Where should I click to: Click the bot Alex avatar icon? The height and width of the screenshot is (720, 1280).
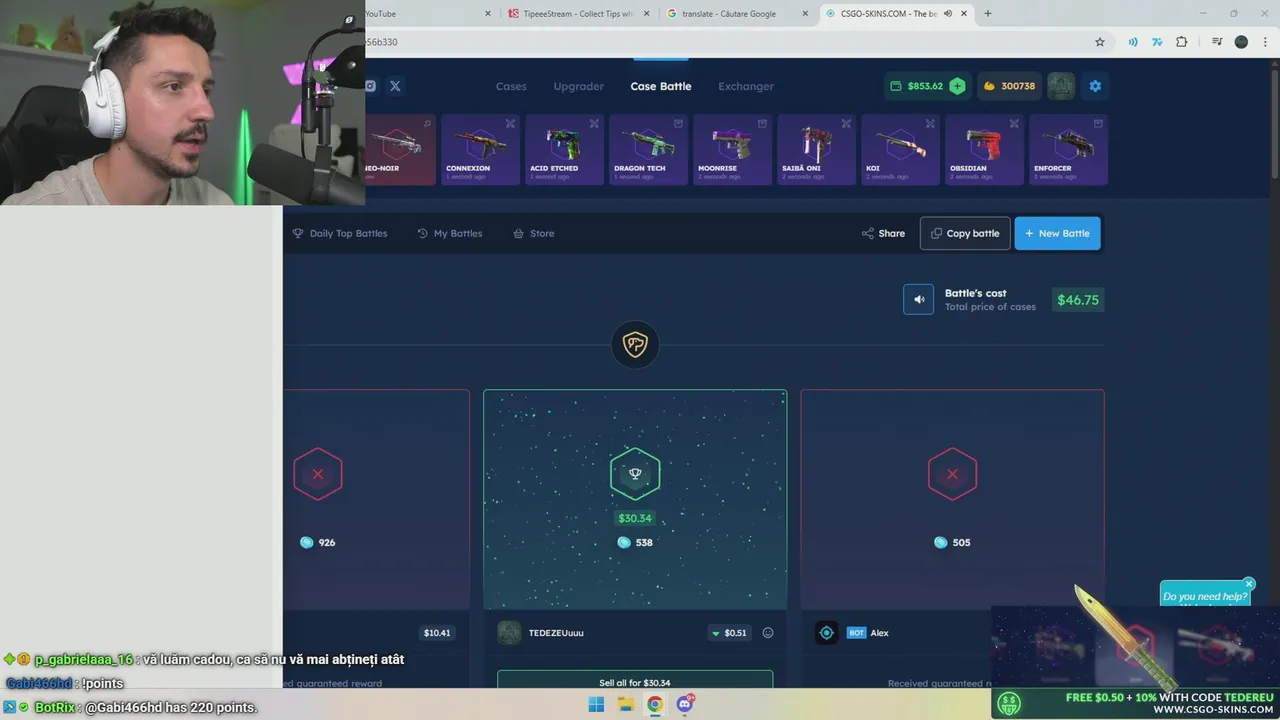pyautogui.click(x=826, y=633)
